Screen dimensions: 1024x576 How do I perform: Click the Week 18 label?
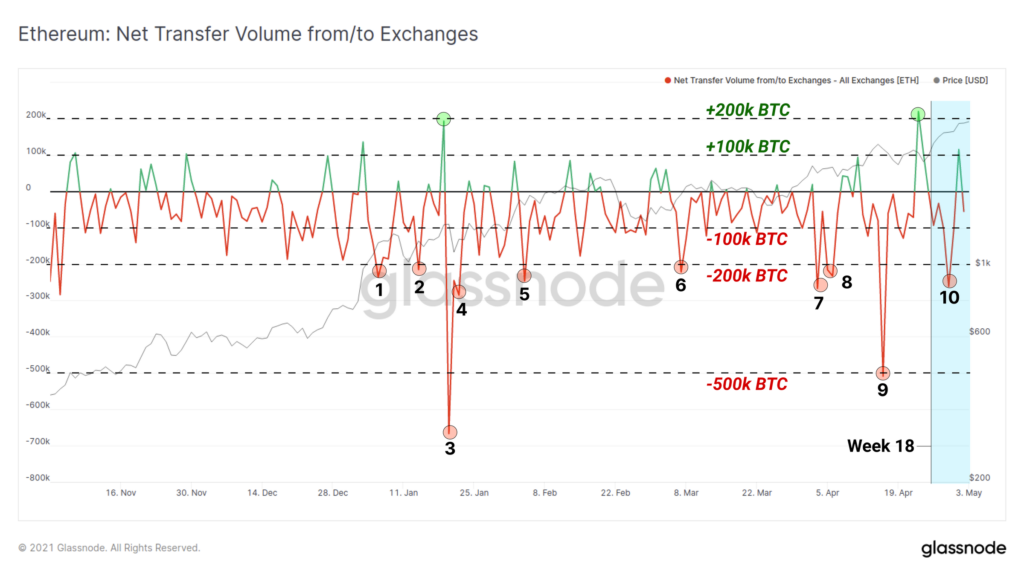coord(880,446)
